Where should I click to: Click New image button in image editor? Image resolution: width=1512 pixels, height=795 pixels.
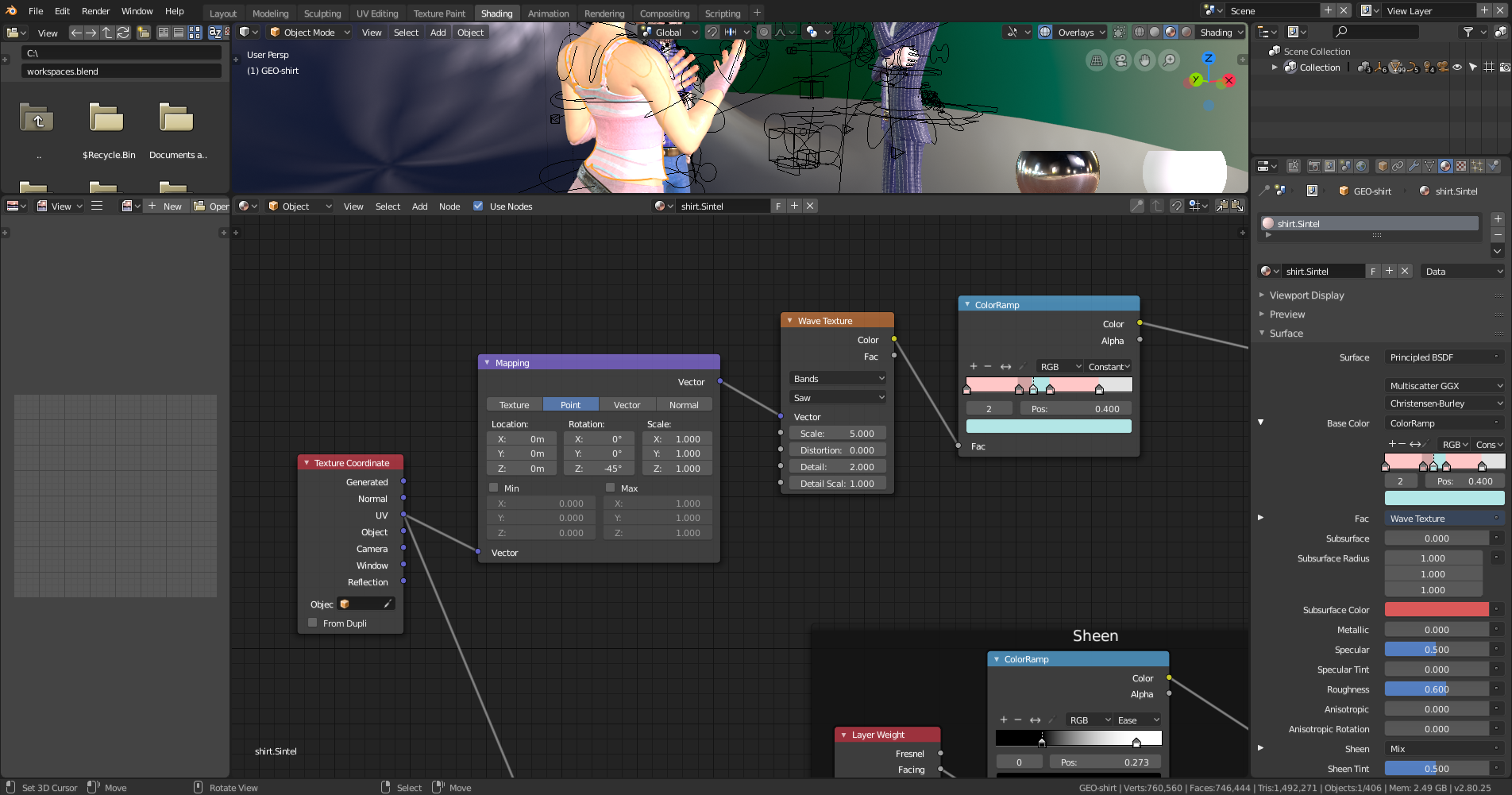point(165,206)
